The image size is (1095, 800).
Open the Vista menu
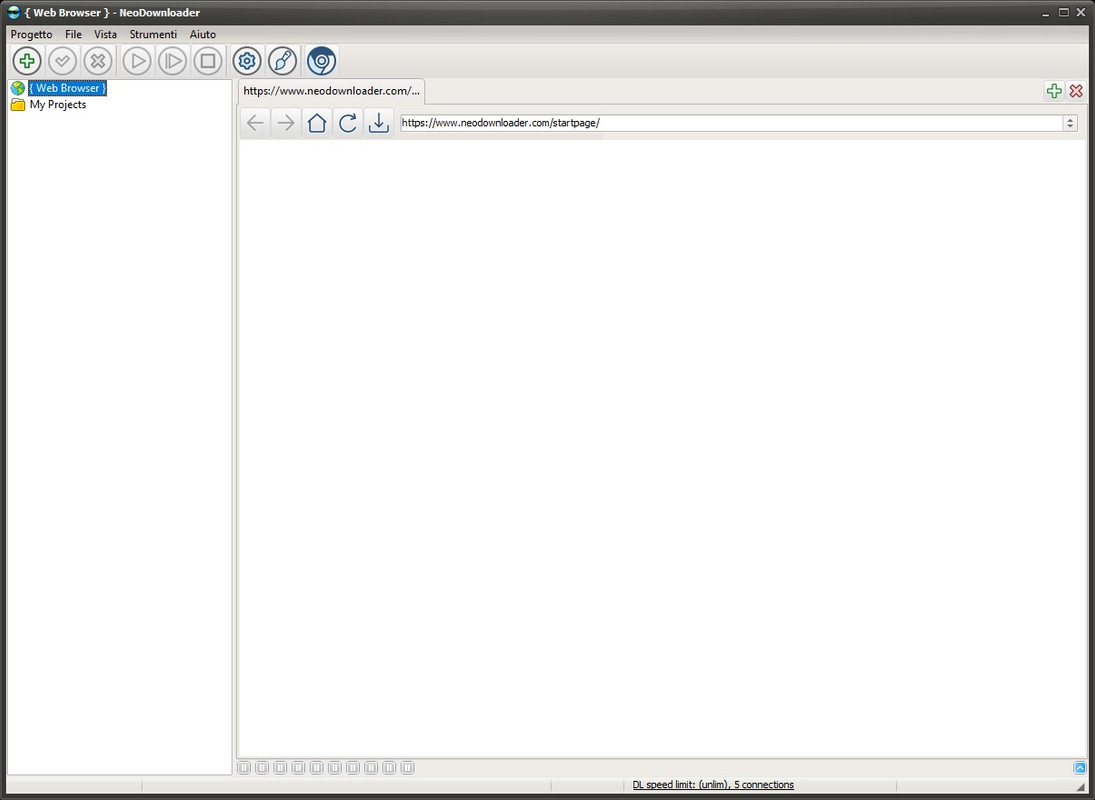pyautogui.click(x=105, y=34)
